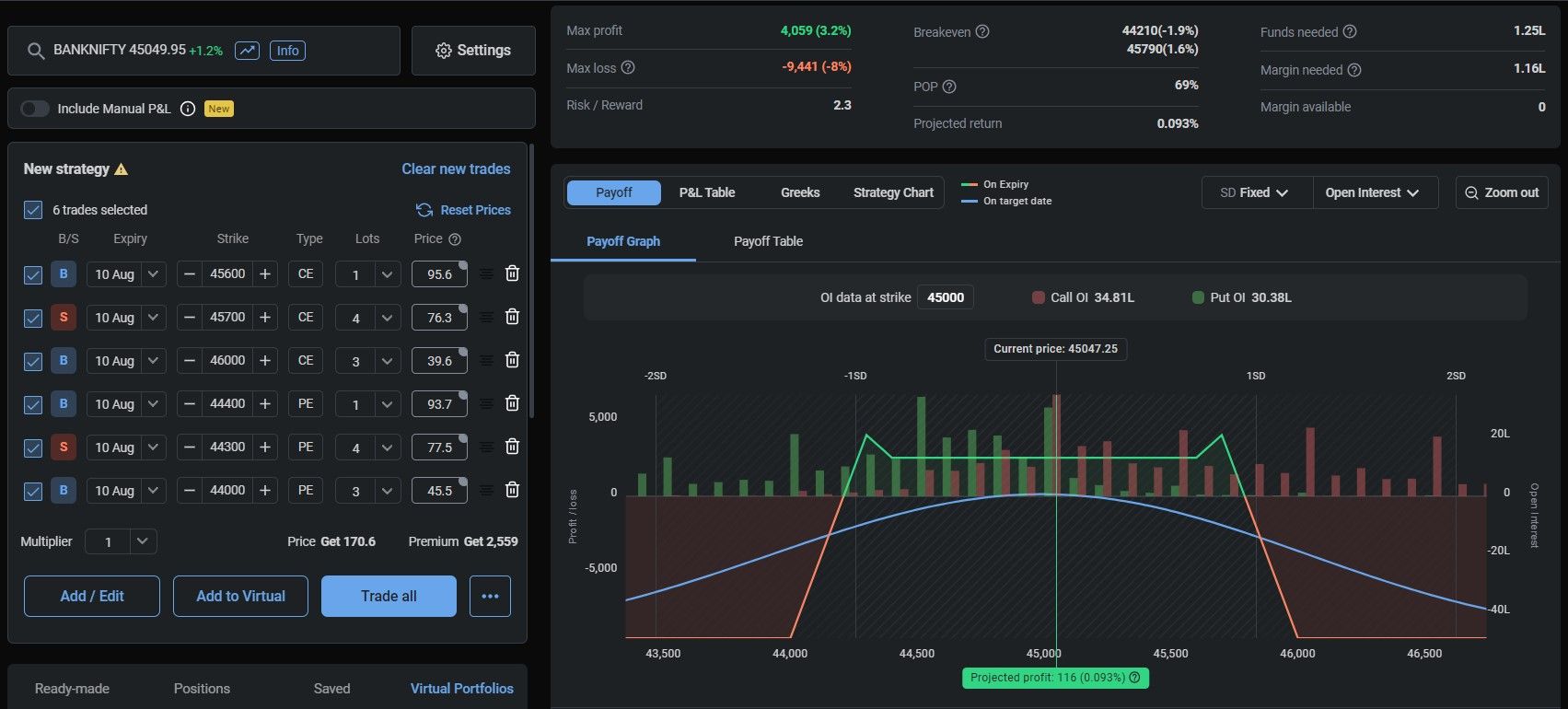Open the Payoff Table tab
The width and height of the screenshot is (1568, 709).
click(x=768, y=241)
